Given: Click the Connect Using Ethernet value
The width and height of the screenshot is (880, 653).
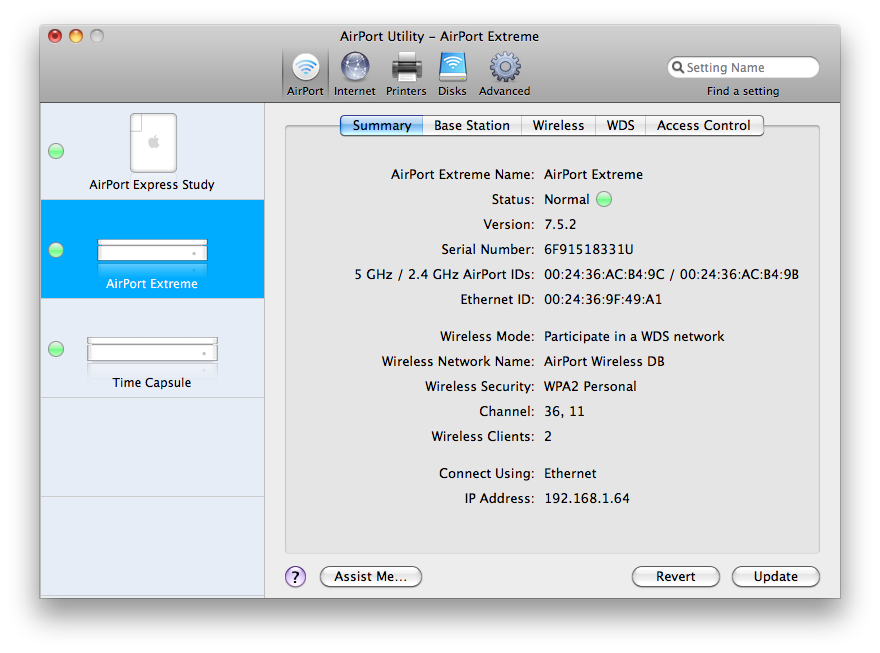Looking at the screenshot, I should 570,473.
